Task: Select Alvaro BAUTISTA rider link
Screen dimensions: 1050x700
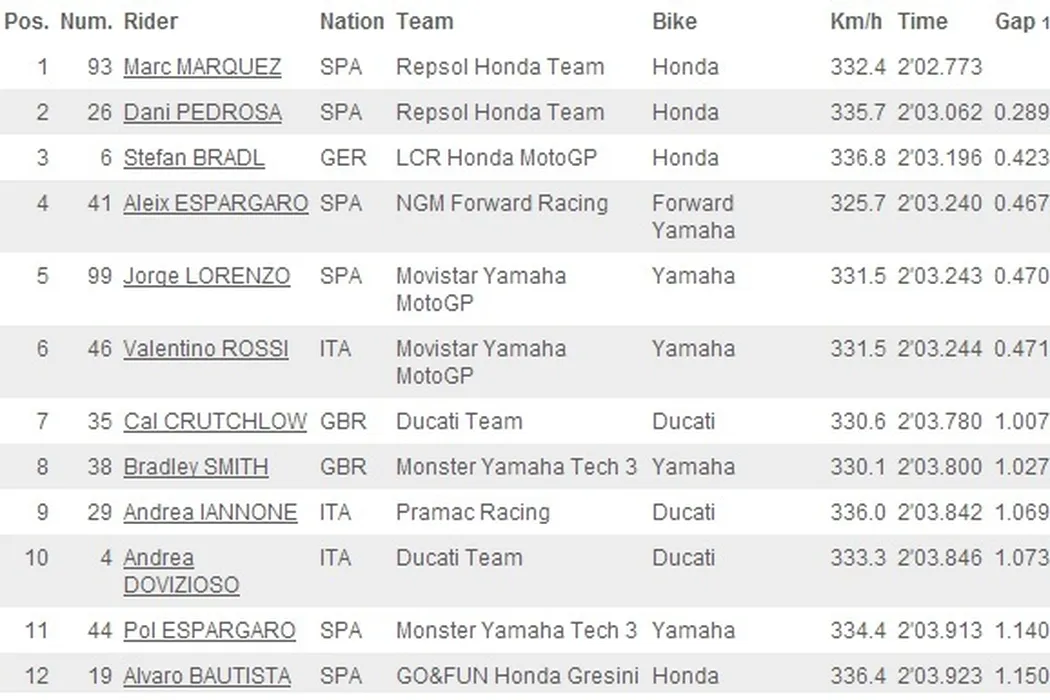Action: click(x=207, y=677)
